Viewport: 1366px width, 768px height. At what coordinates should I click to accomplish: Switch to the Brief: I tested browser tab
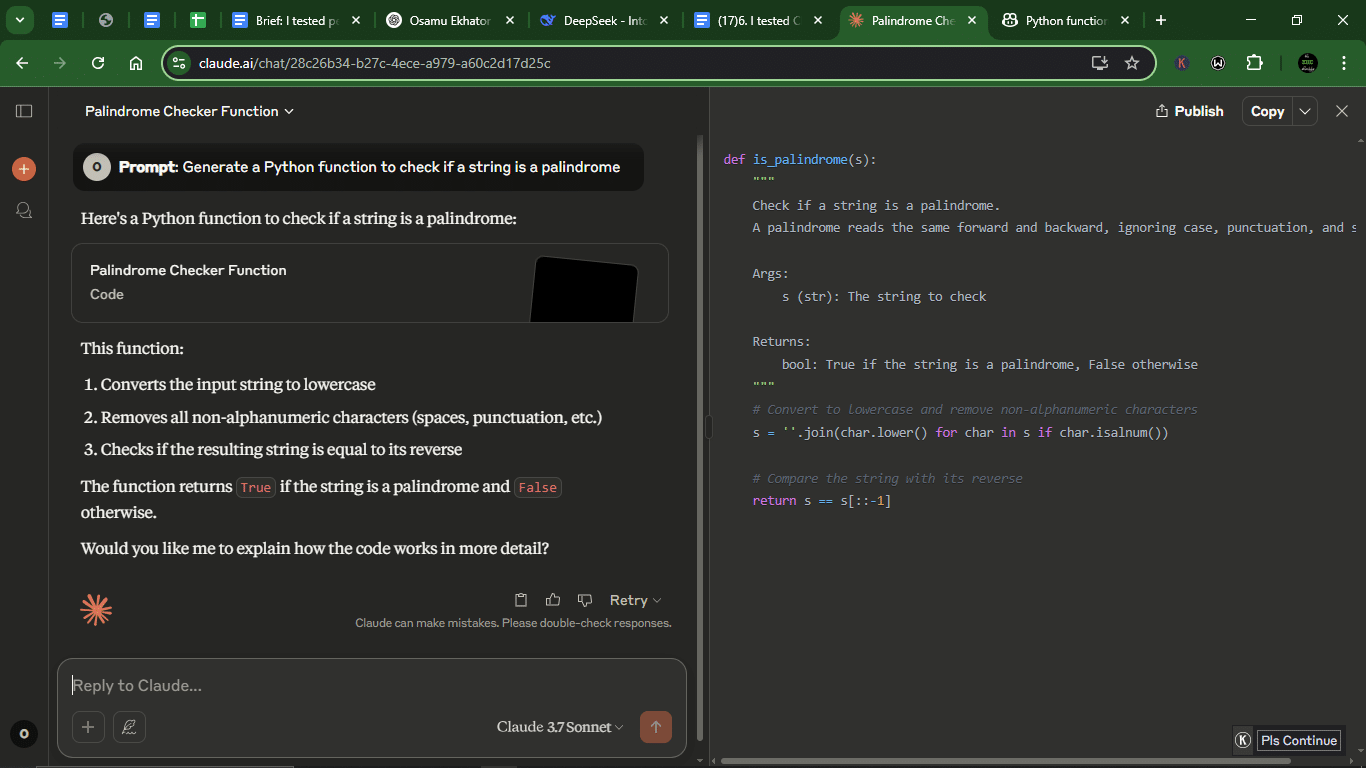(296, 20)
